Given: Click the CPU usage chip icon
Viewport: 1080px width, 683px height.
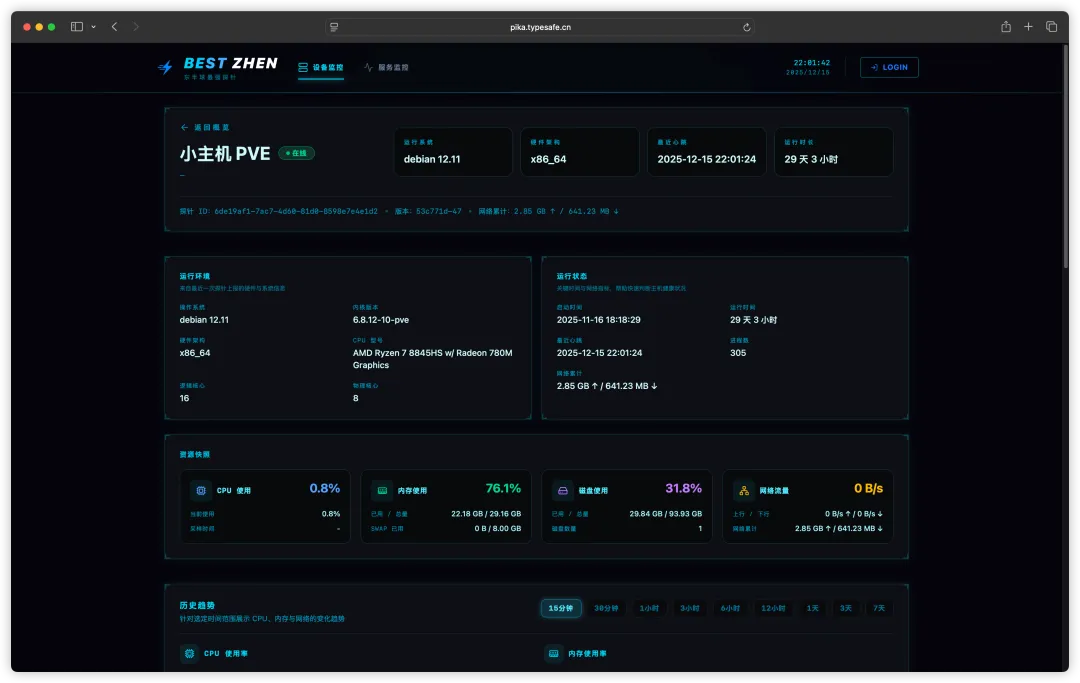Looking at the screenshot, I should [x=201, y=491].
